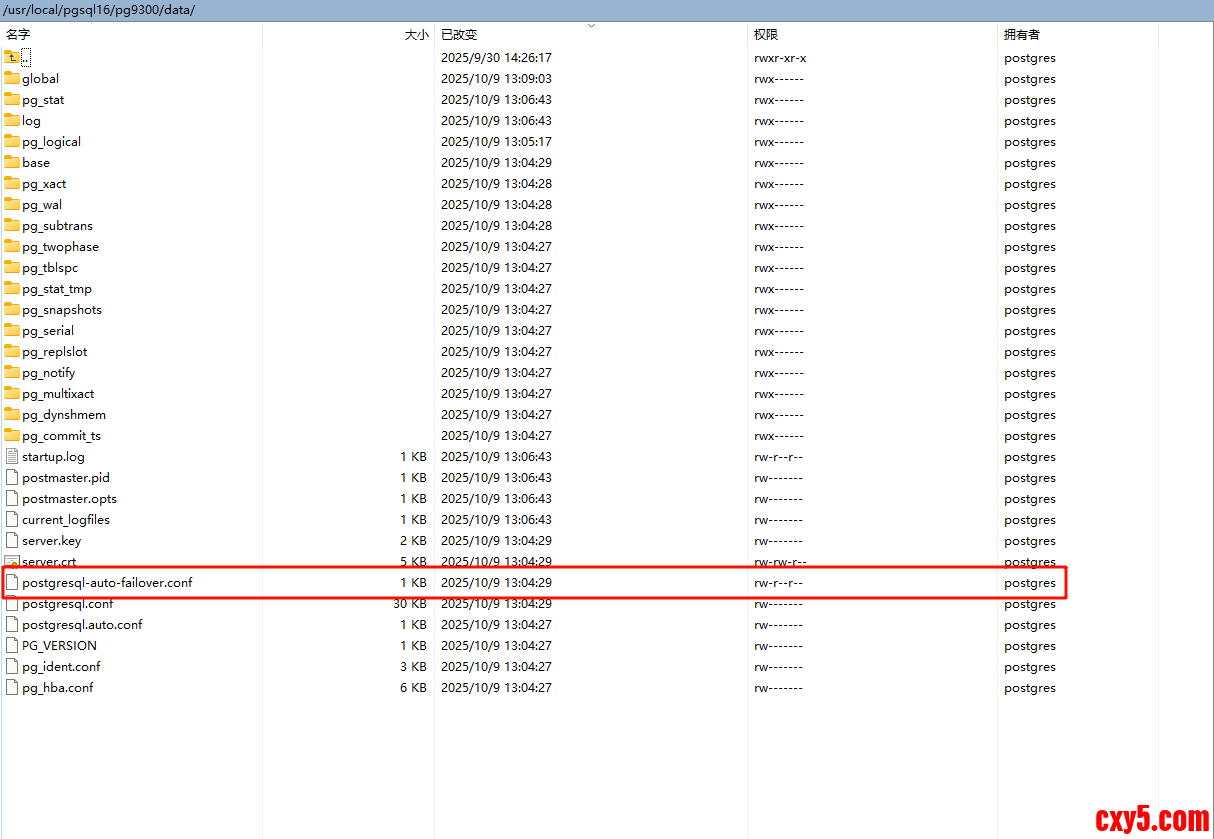
Task: Select the startup.log text file icon
Action: point(12,456)
